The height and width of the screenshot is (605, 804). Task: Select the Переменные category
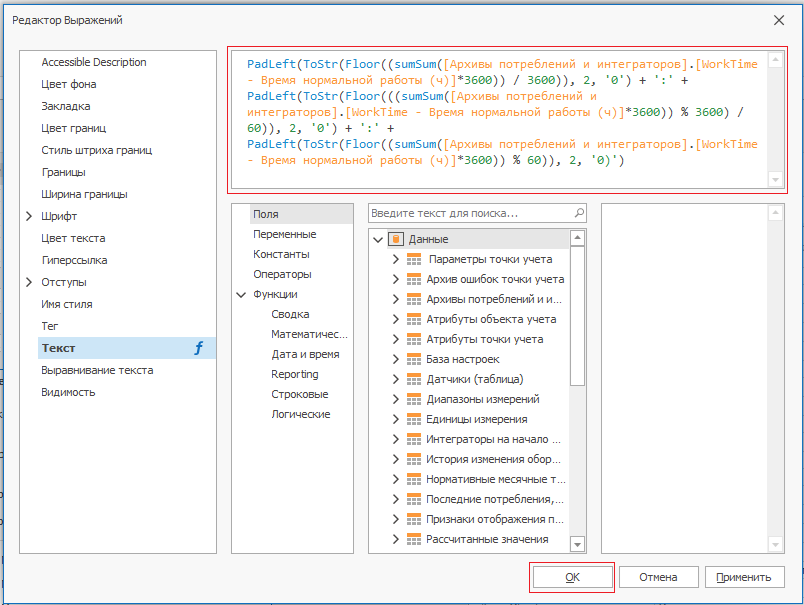(x=285, y=234)
